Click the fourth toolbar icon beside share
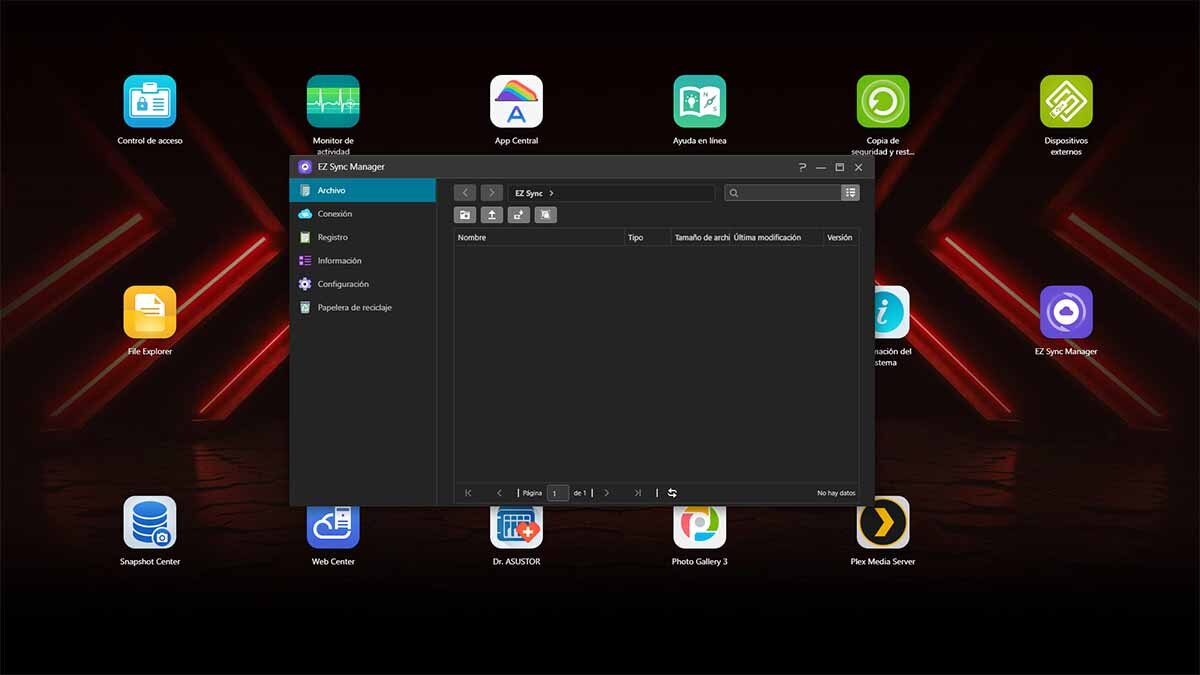This screenshot has width=1200, height=675. (546, 214)
